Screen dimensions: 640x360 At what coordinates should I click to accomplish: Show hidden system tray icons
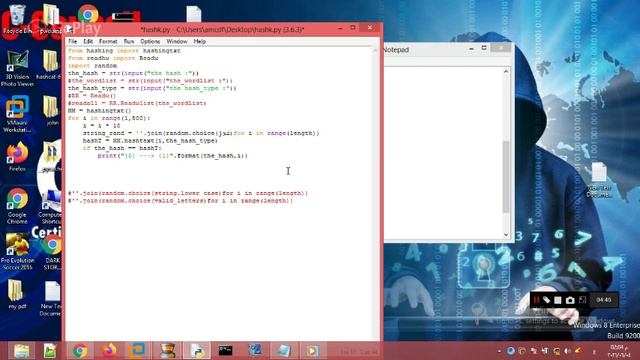tap(499, 351)
